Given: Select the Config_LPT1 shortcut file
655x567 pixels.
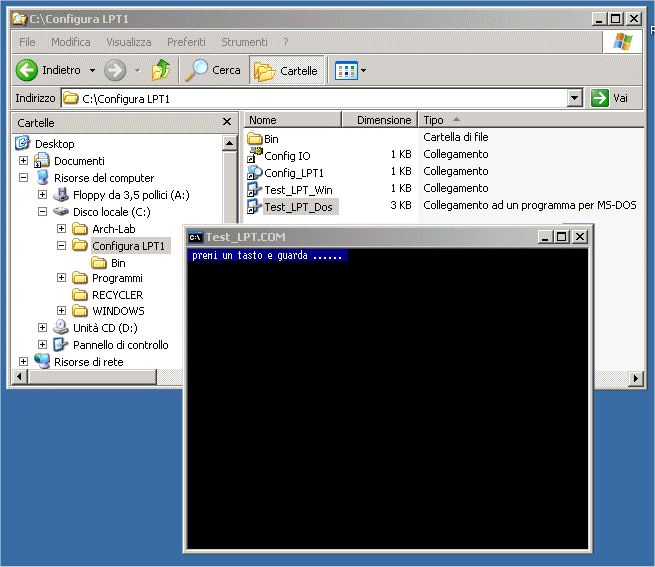Looking at the screenshot, I should point(293,172).
